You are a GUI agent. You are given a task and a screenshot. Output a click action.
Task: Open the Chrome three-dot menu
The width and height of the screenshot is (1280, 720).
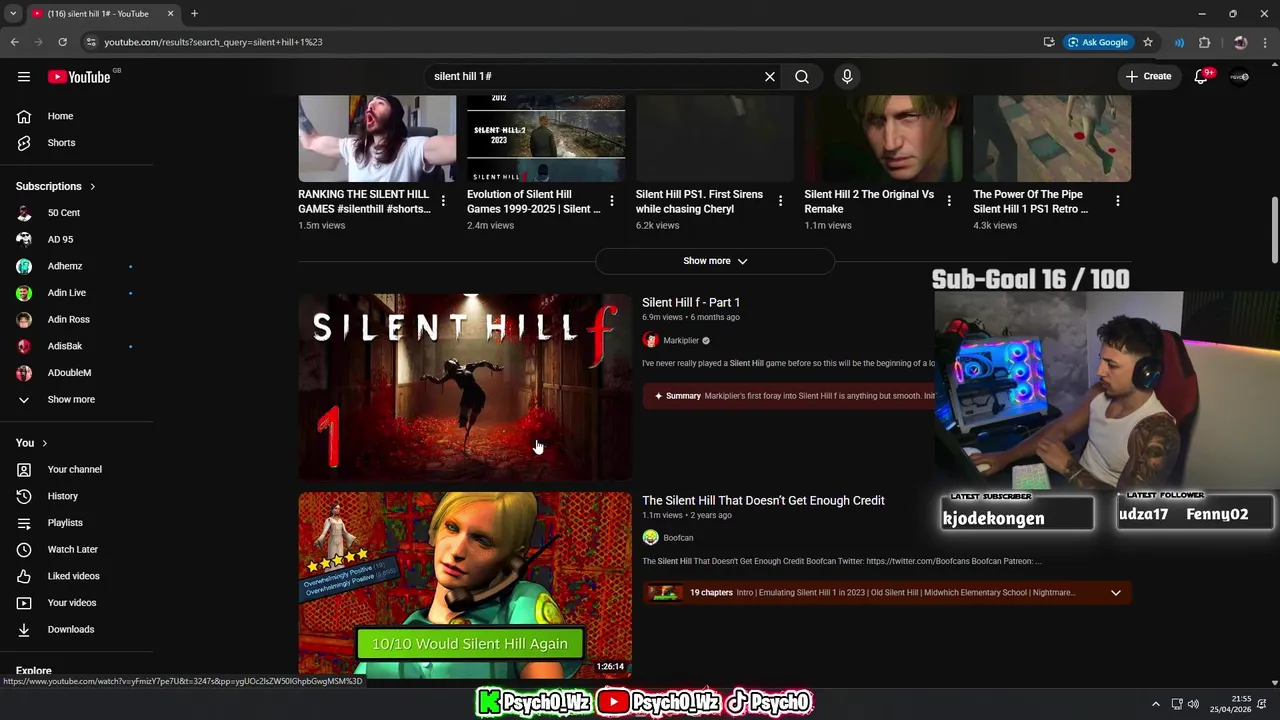(1264, 42)
